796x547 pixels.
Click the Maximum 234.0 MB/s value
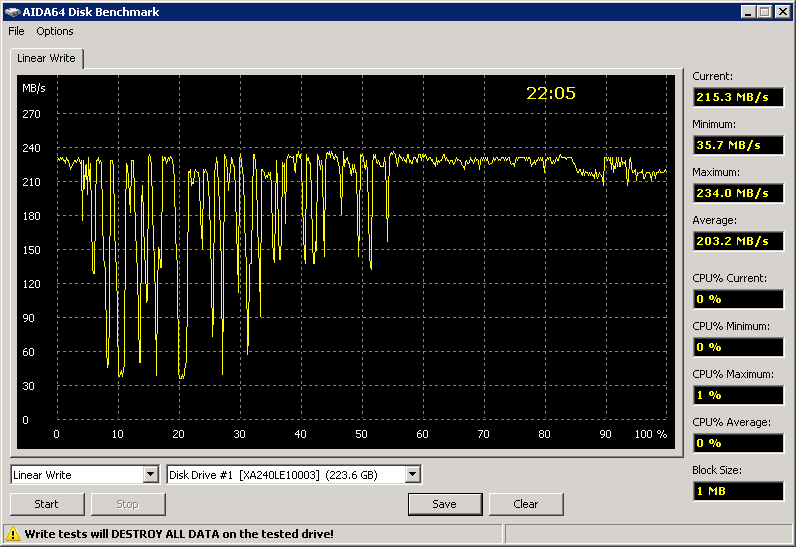[738, 193]
